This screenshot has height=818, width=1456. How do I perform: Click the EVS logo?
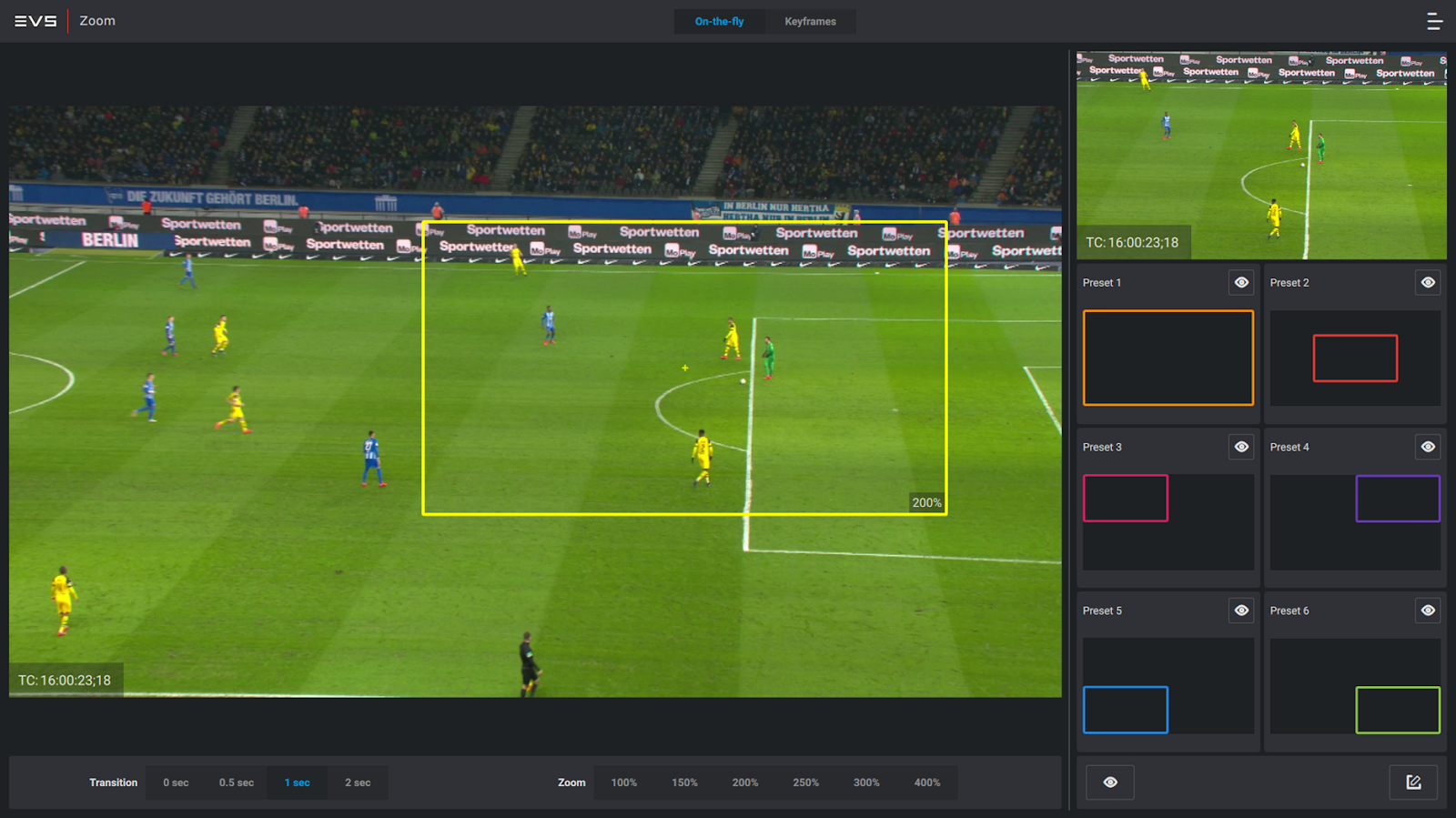(35, 21)
